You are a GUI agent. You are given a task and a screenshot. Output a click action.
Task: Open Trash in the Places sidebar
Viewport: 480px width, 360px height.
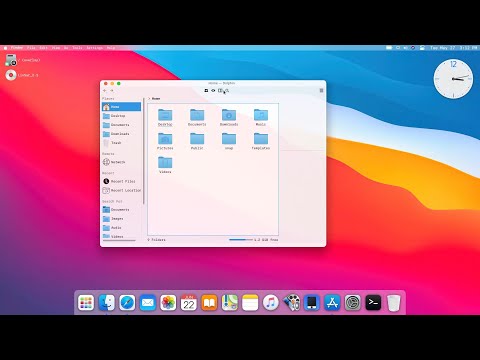[121, 143]
